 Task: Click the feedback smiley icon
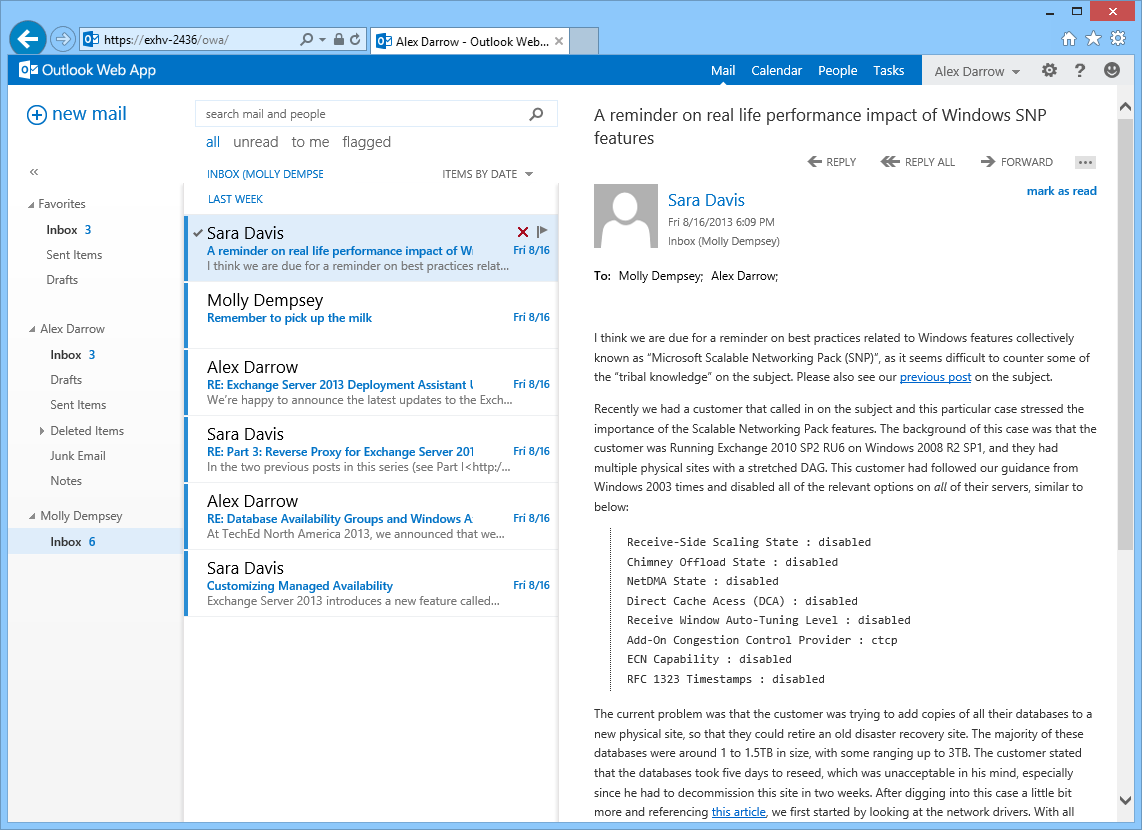click(1111, 70)
